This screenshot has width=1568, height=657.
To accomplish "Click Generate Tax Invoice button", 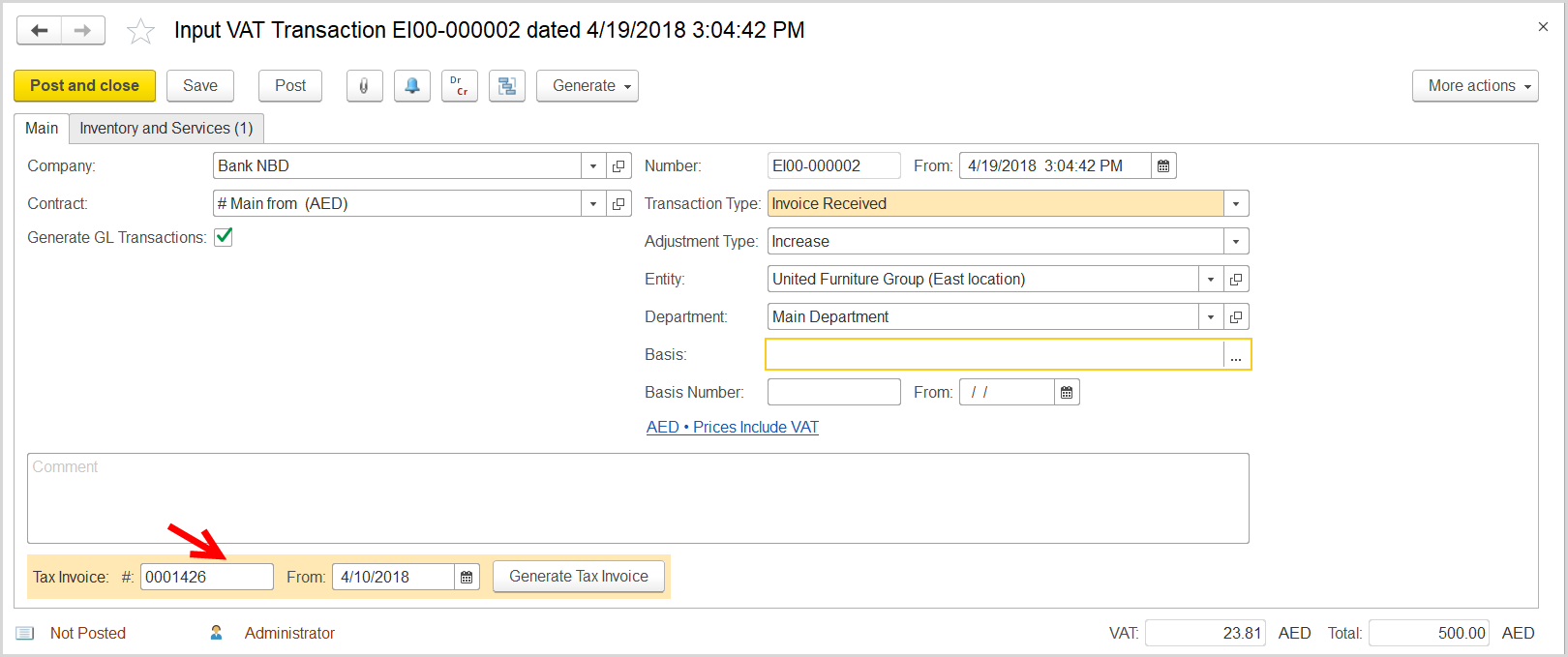I will [579, 577].
